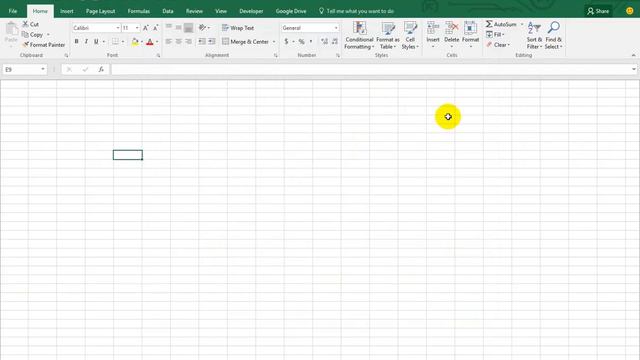Click the Insert cells button

433,35
